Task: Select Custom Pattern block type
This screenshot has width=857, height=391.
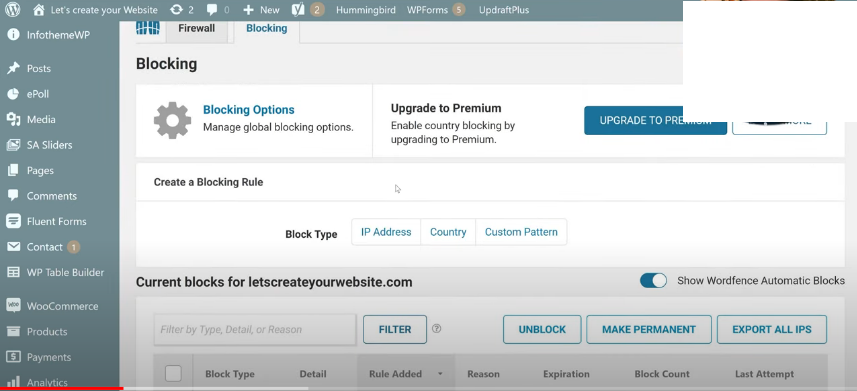Action: [521, 232]
